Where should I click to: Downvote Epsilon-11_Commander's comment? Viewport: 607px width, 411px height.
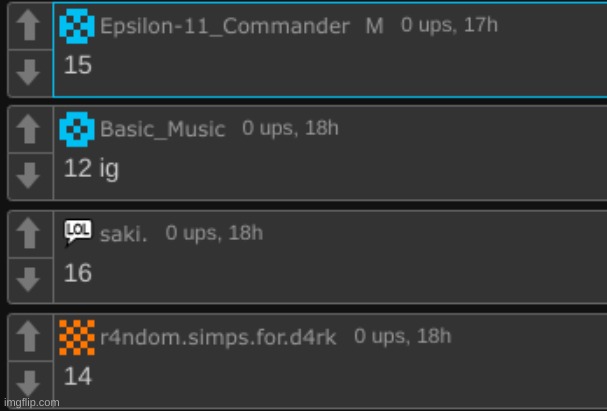(29, 72)
